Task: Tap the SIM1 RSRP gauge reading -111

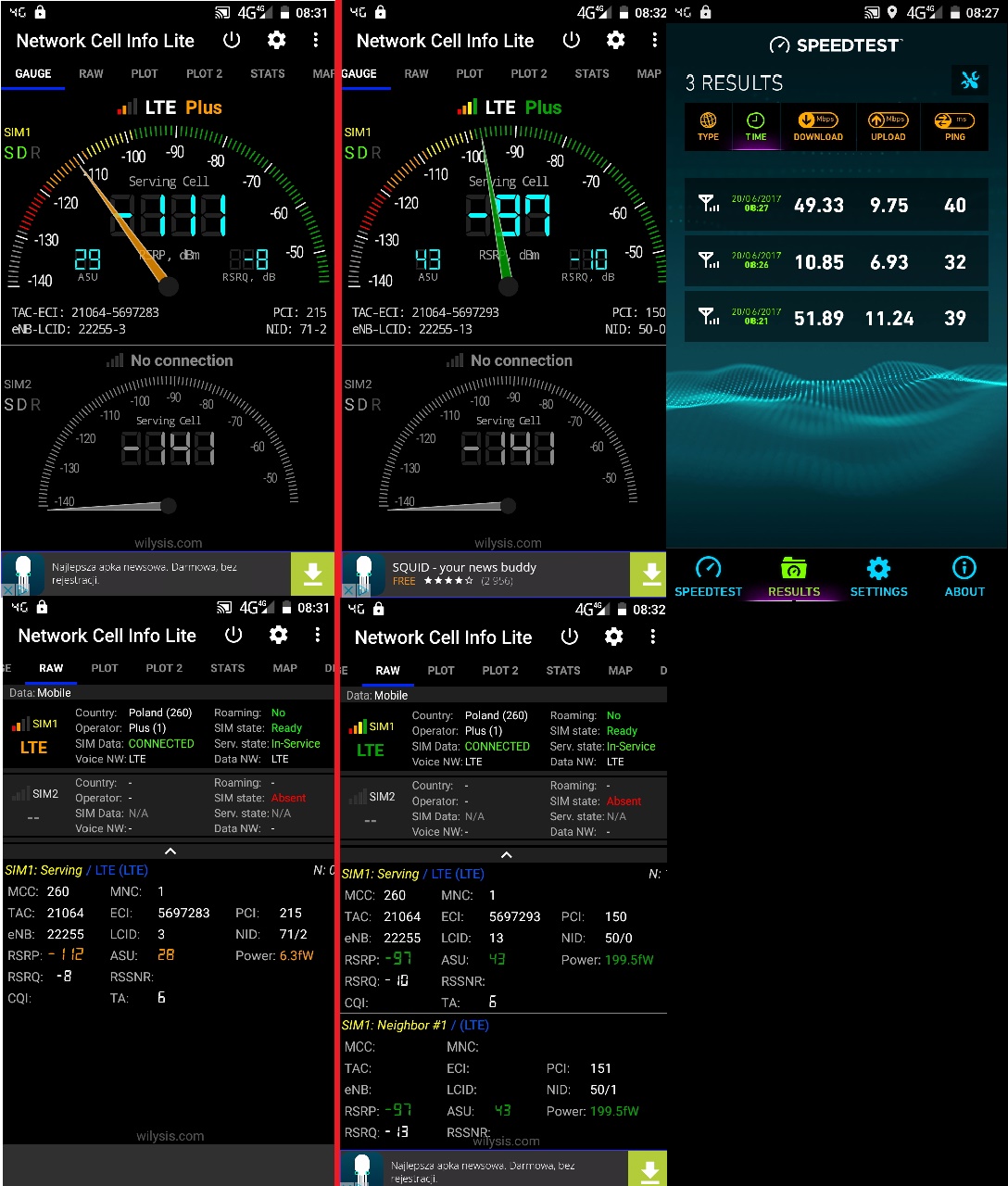Action: [x=169, y=213]
